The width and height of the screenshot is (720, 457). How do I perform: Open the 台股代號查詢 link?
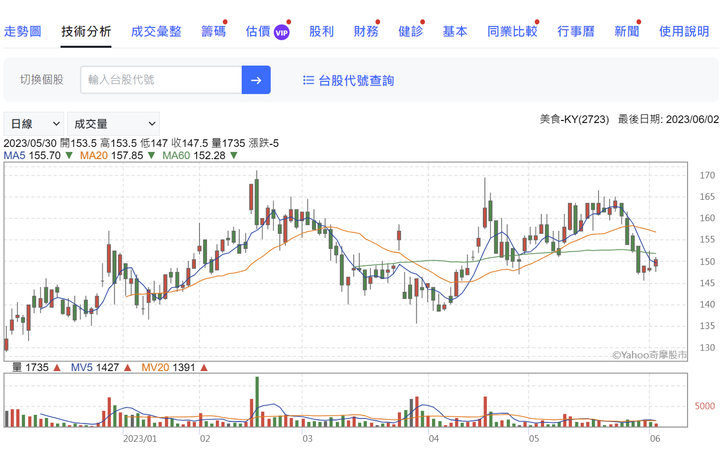point(356,81)
